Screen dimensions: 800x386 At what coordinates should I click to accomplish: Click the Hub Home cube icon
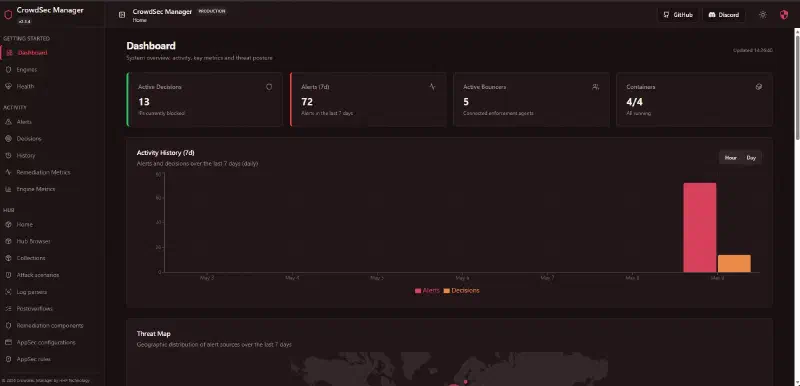(8, 224)
